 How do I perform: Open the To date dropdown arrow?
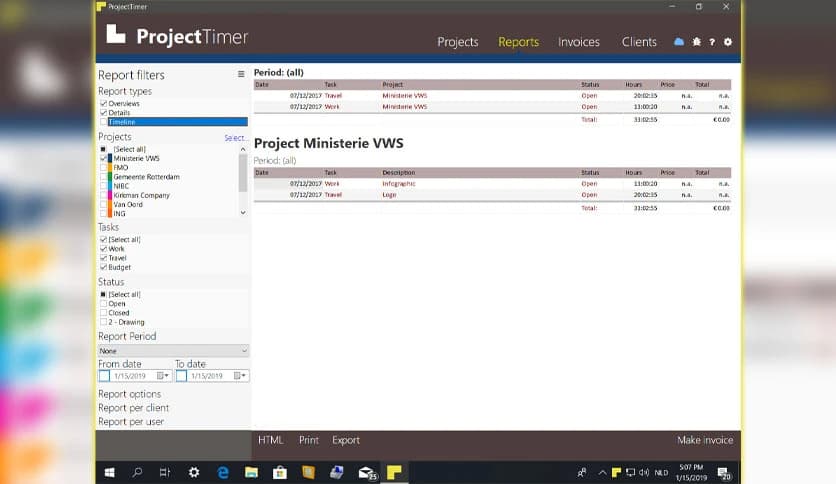243,376
